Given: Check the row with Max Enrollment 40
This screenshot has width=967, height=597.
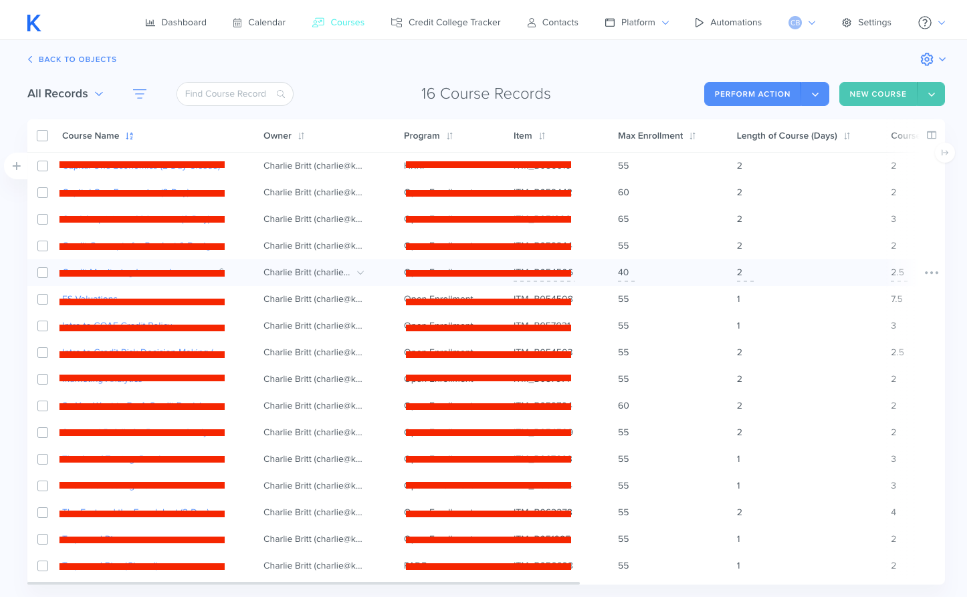Looking at the screenshot, I should [43, 273].
